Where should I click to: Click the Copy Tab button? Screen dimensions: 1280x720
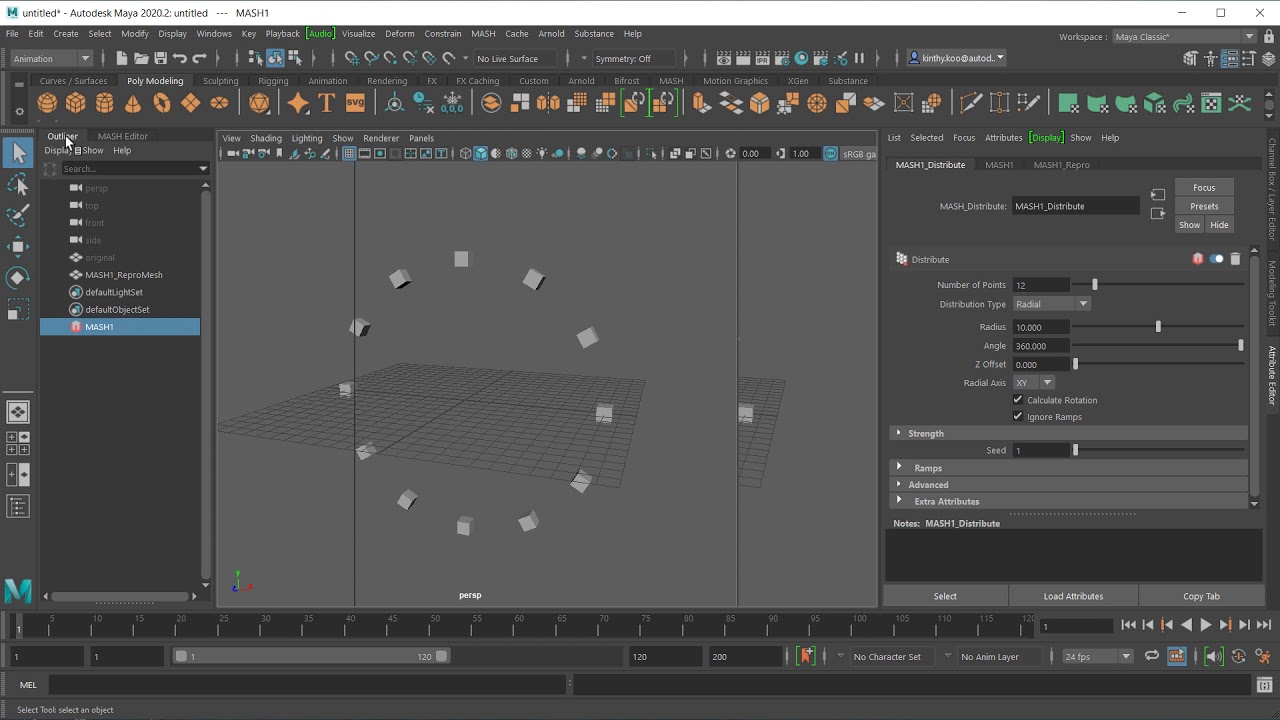click(1201, 596)
